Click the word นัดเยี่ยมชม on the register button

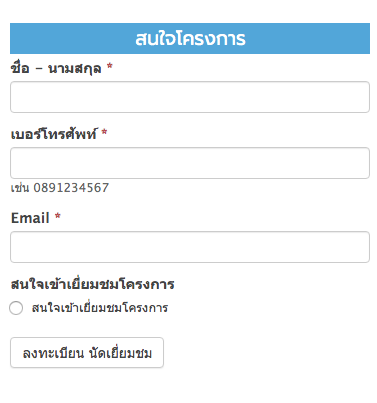[121, 353]
